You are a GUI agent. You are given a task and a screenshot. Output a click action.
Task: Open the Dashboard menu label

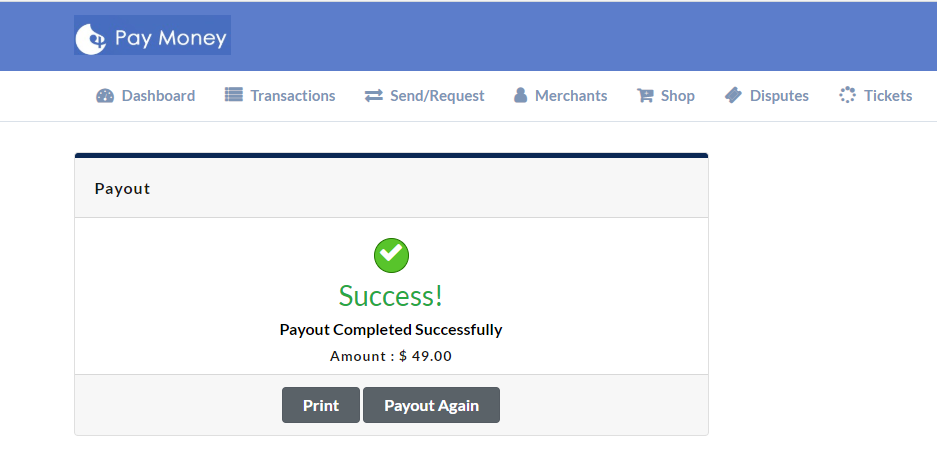click(x=158, y=96)
